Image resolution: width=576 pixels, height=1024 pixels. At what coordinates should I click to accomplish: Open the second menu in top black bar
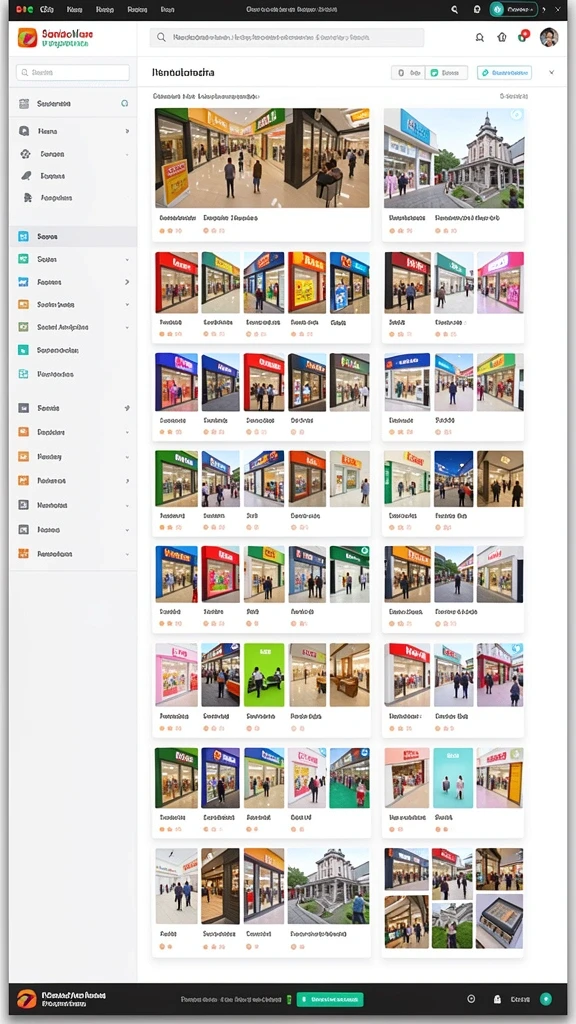[x=75, y=10]
